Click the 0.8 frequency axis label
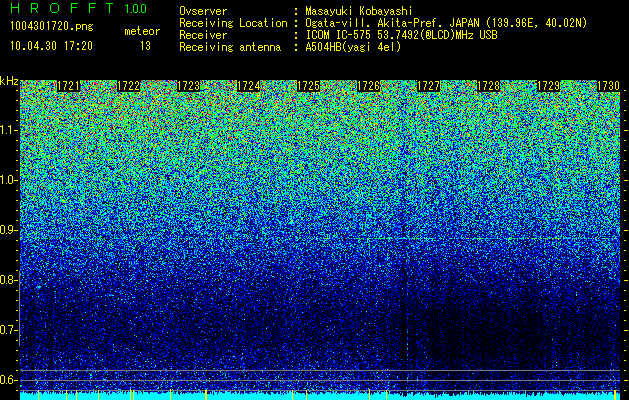 8,280
